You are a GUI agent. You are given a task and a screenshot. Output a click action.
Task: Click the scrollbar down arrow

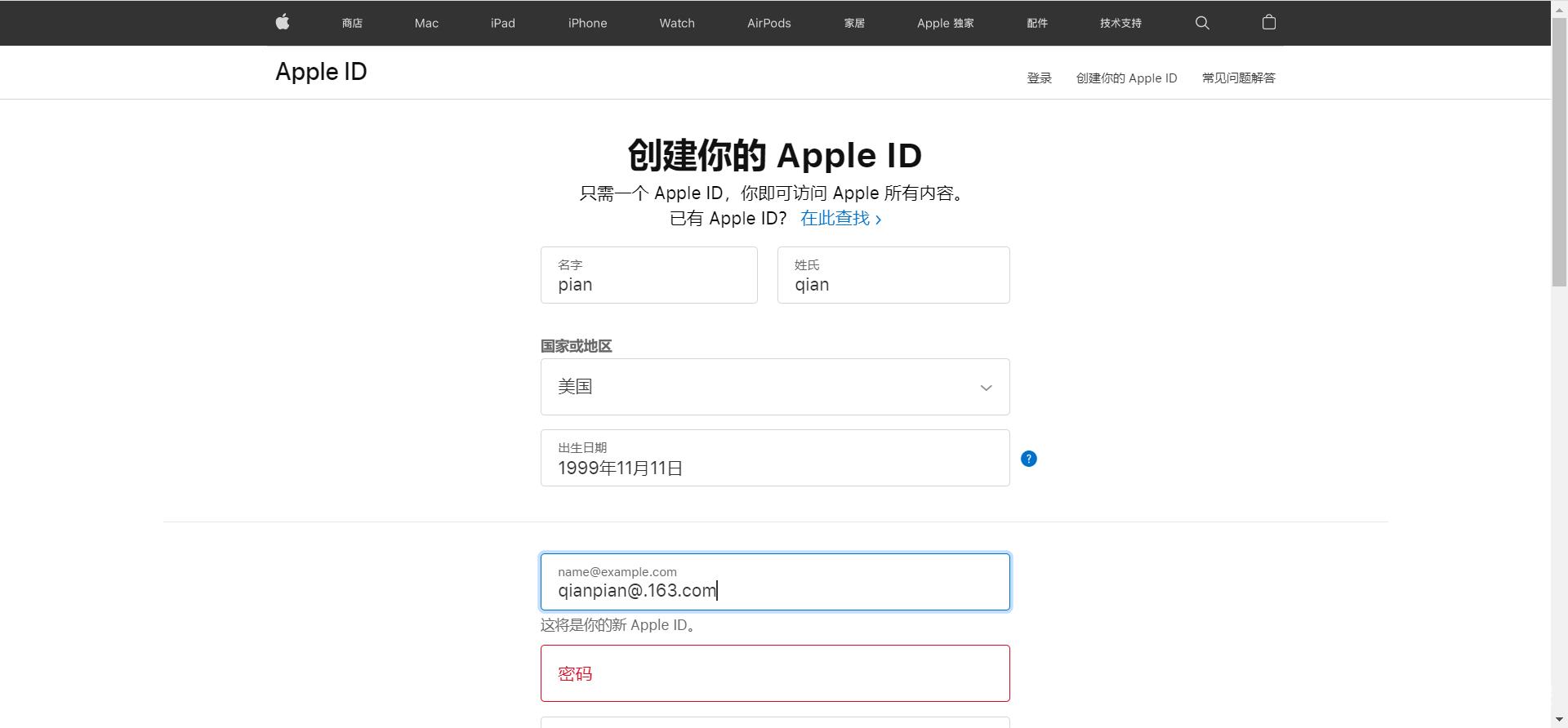[x=1559, y=720]
